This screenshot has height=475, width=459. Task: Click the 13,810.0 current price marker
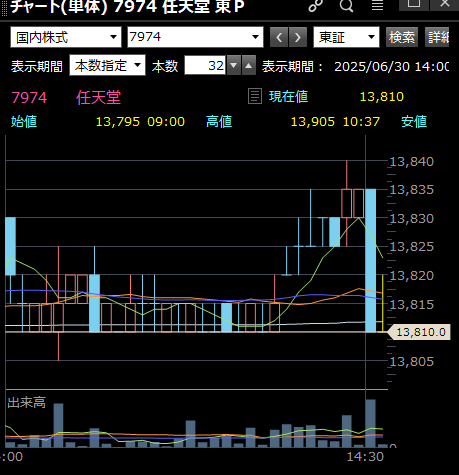point(419,332)
